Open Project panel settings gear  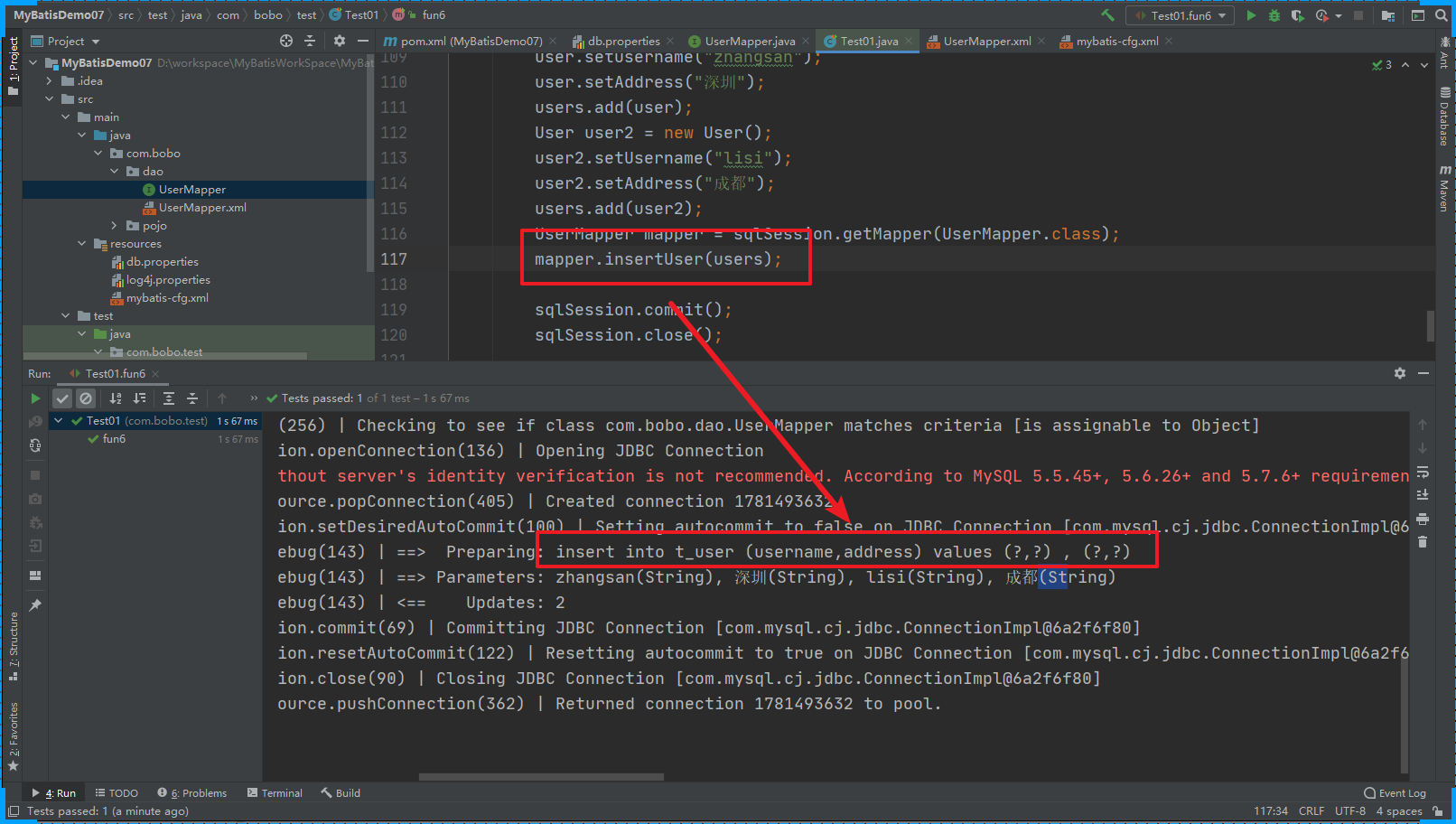pos(340,41)
